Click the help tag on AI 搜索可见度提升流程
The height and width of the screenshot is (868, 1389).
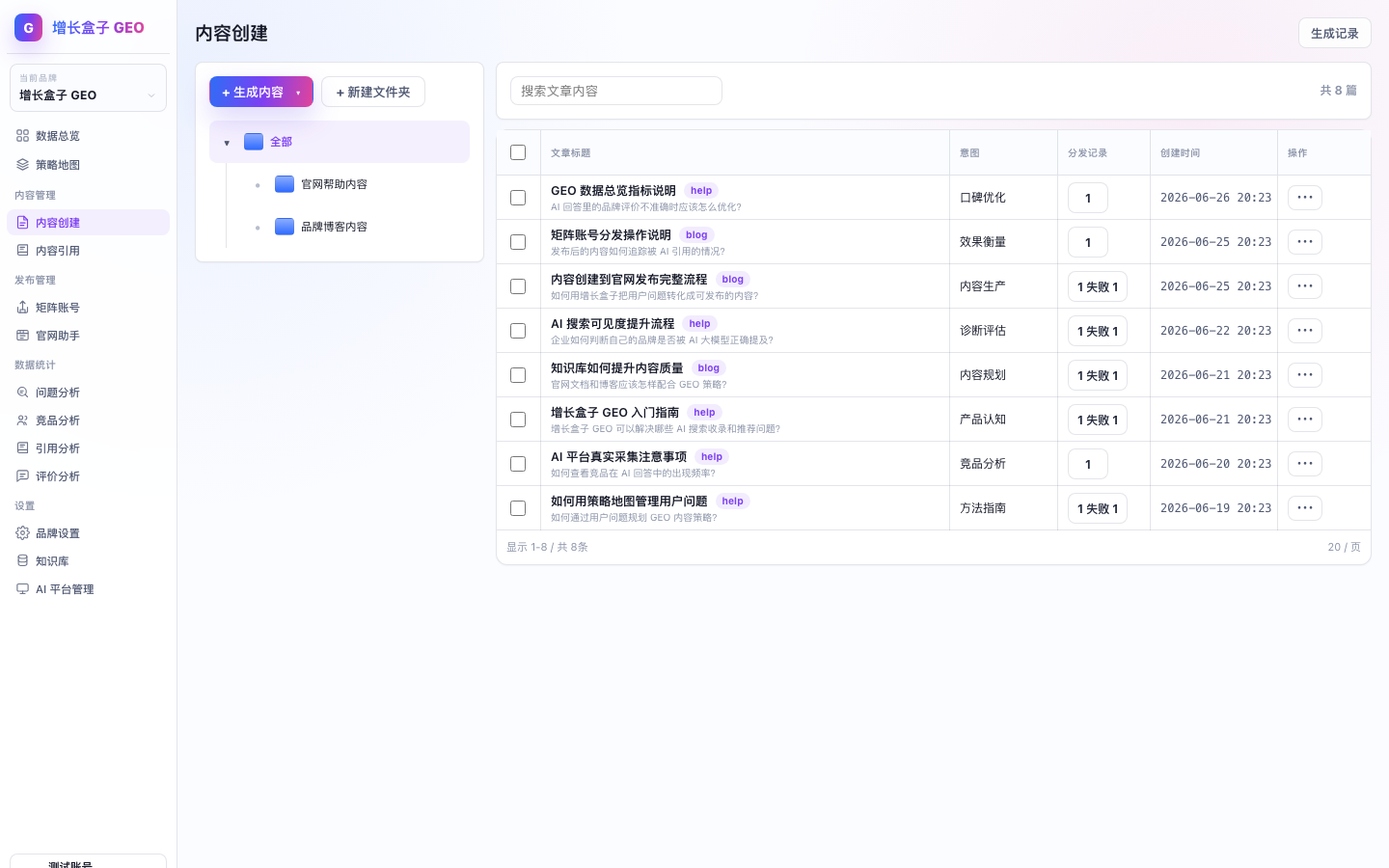pos(700,324)
